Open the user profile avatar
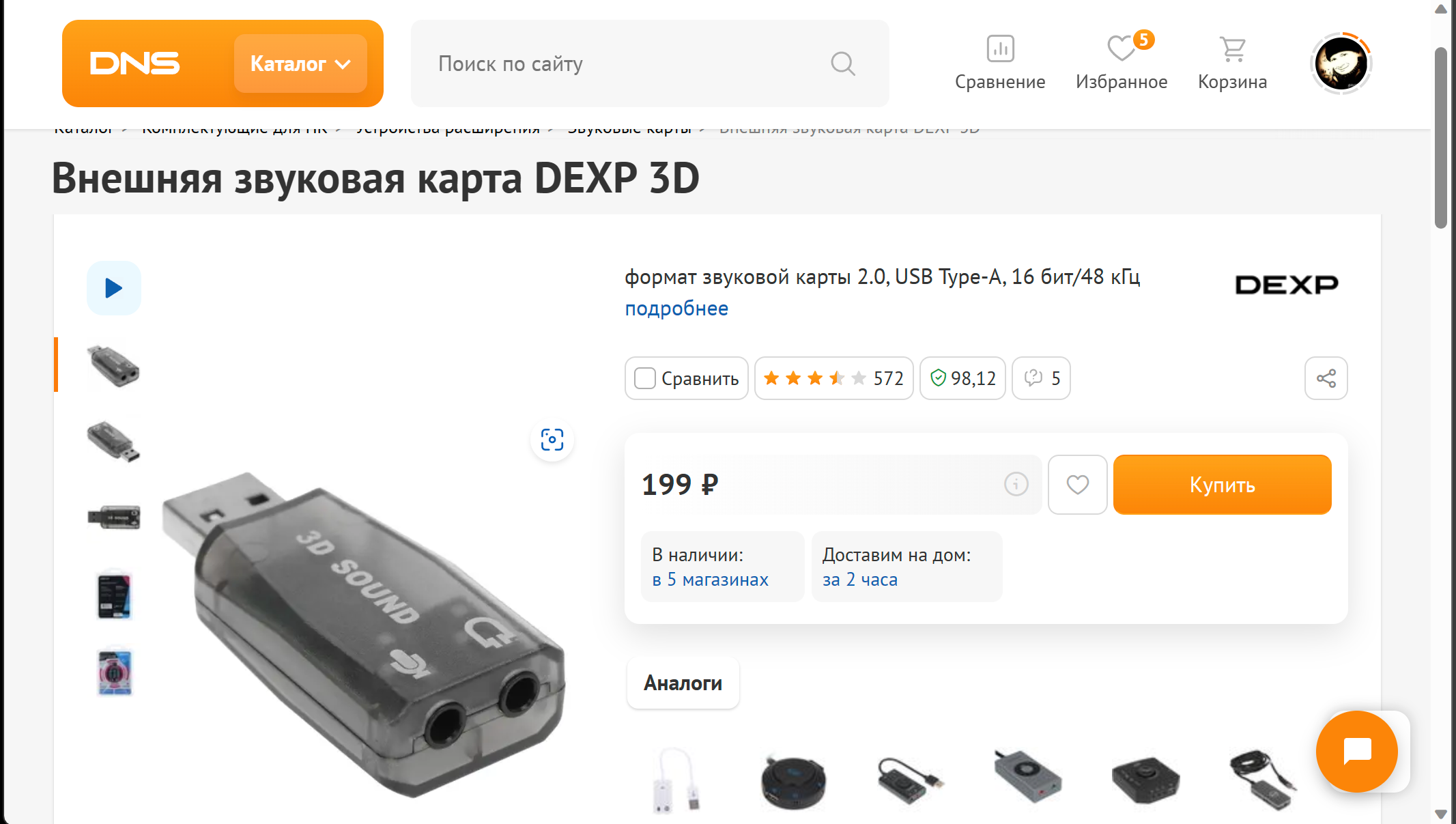The image size is (1456, 824). [x=1341, y=63]
